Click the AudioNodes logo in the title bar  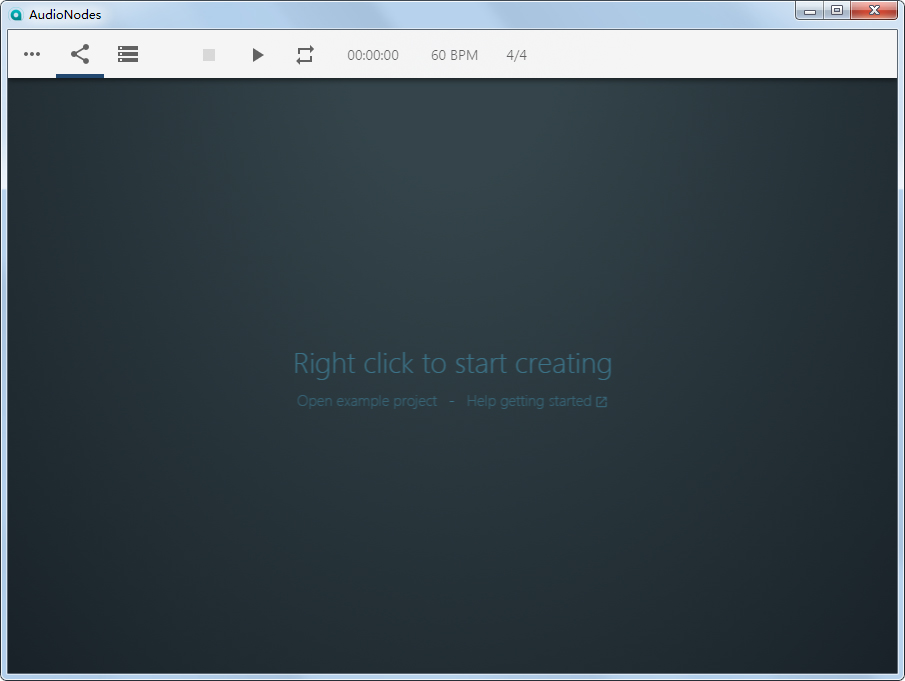15,14
